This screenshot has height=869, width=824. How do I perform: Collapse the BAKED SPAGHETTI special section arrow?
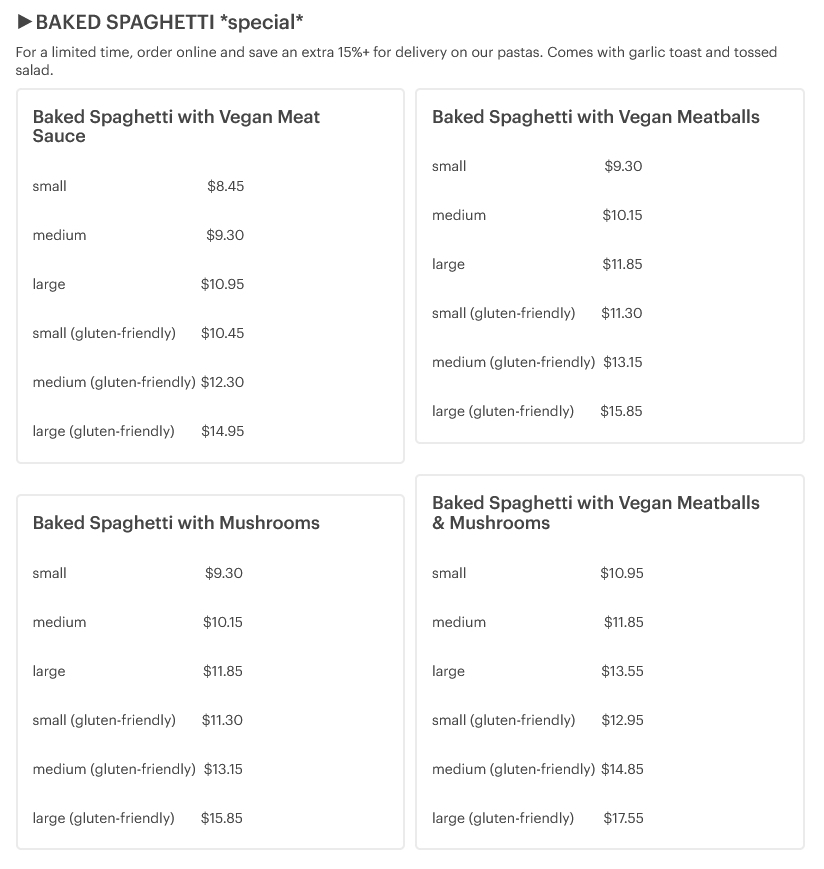[25, 21]
